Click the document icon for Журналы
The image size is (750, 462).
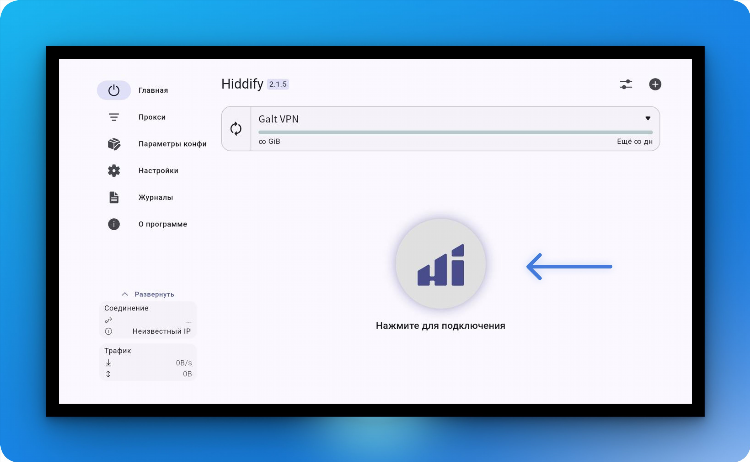click(113, 198)
